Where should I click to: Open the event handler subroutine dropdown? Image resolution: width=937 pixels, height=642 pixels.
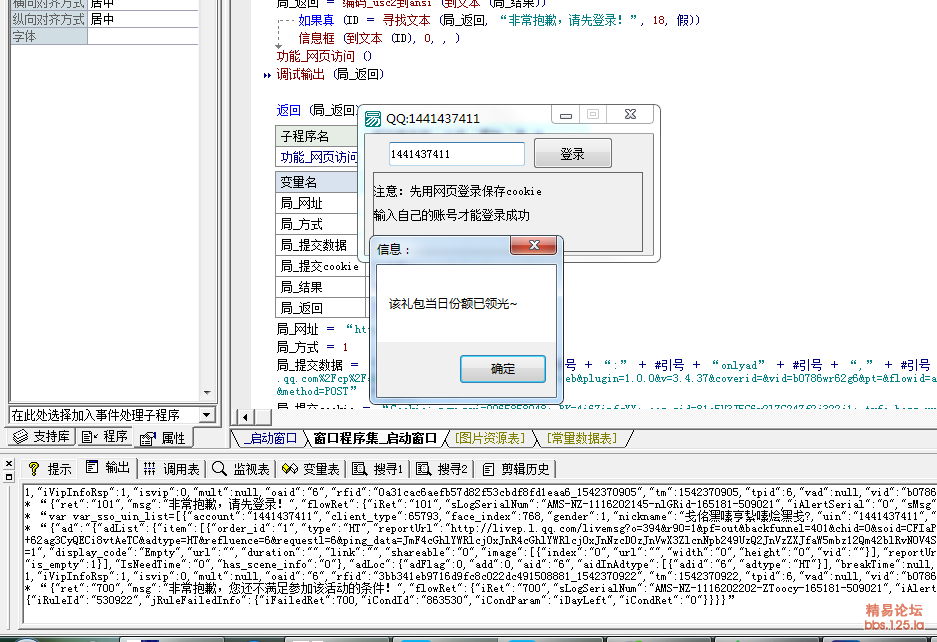[x=206, y=415]
